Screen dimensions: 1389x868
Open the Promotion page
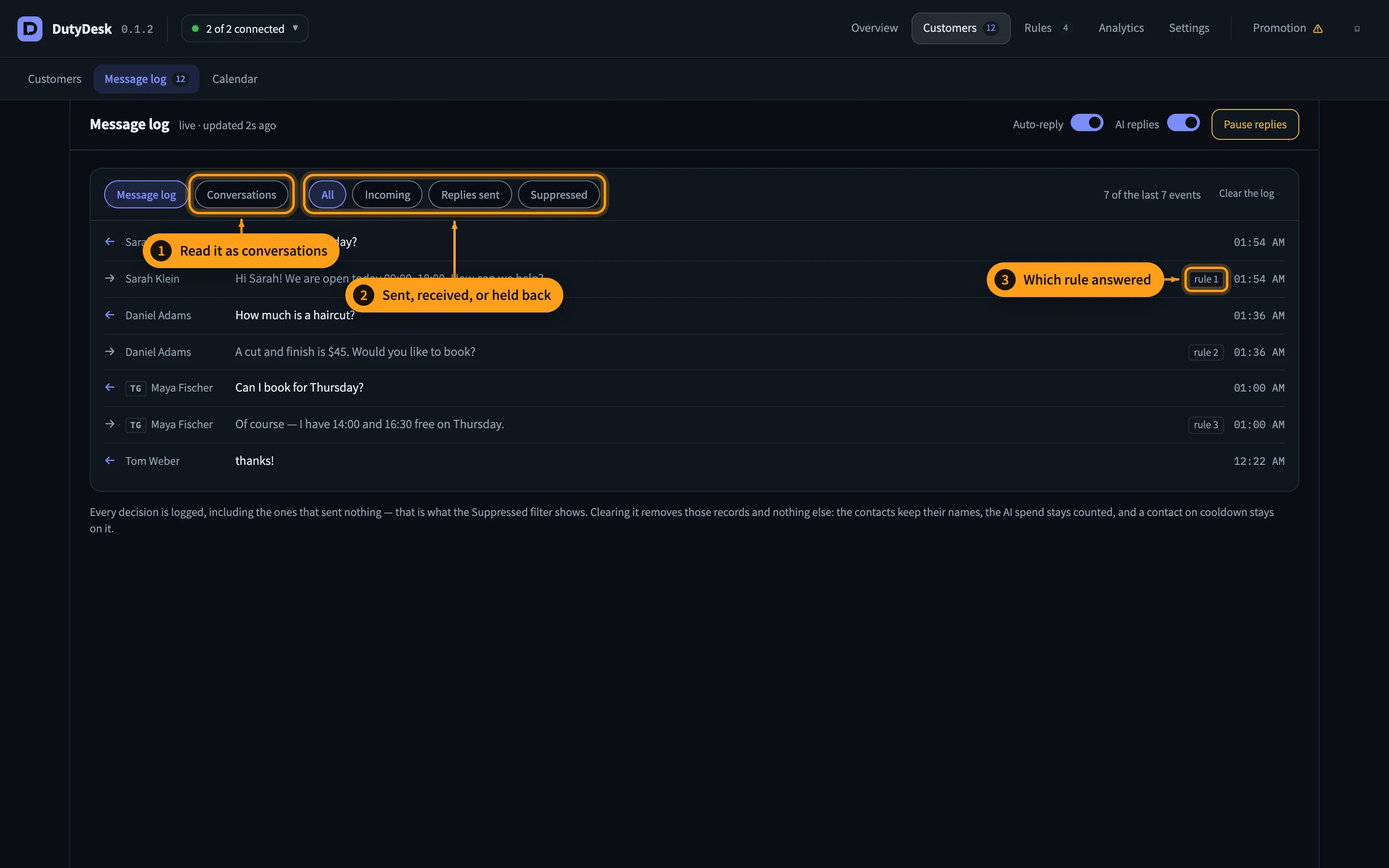pyautogui.click(x=1287, y=28)
